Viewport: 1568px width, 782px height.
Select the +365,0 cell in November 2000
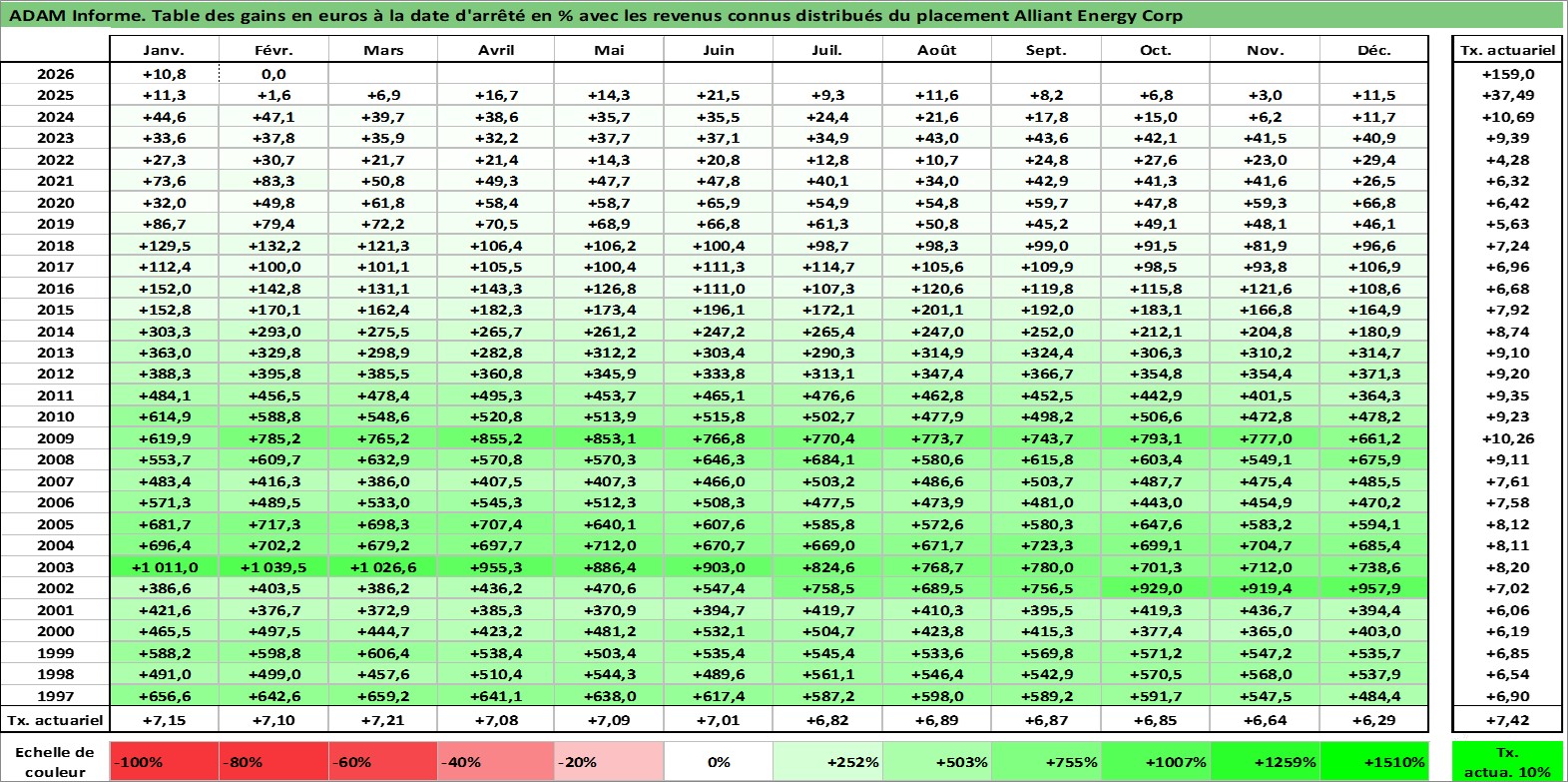(1265, 631)
